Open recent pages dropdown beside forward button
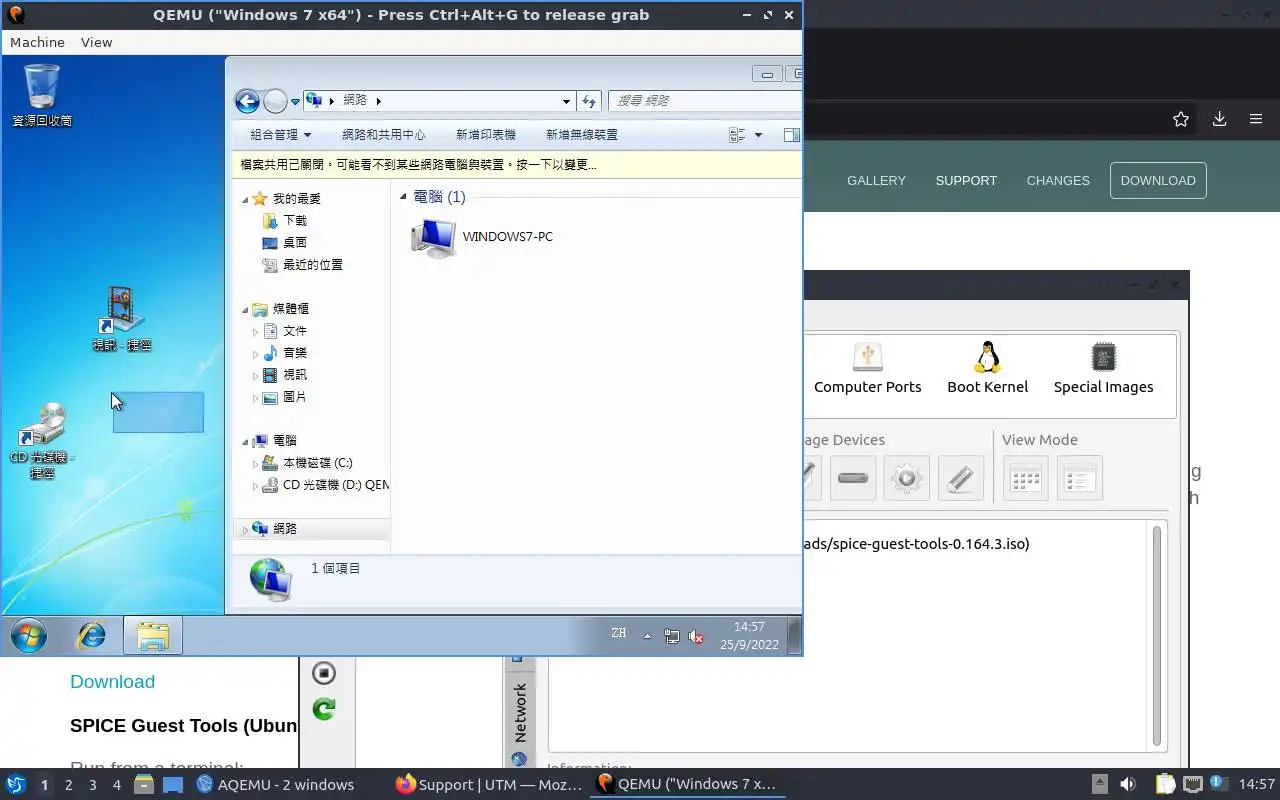The height and width of the screenshot is (800, 1280). click(x=296, y=102)
